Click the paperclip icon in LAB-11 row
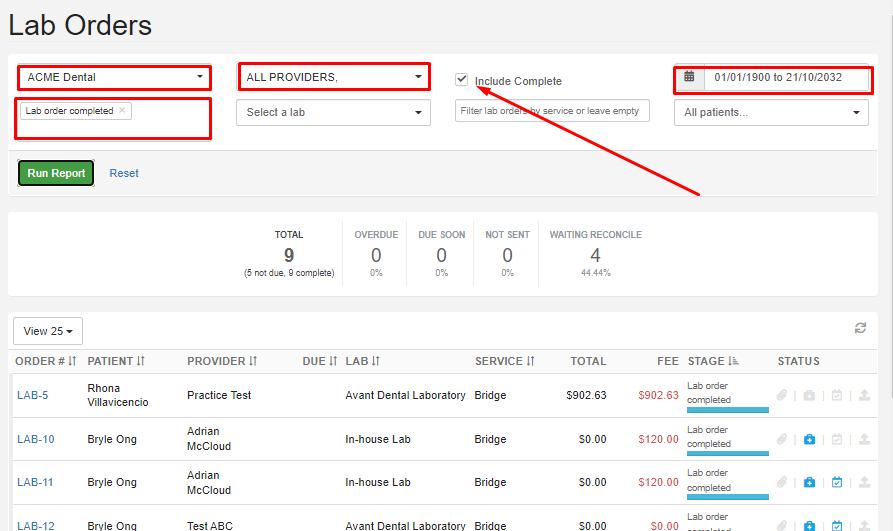 [782, 482]
